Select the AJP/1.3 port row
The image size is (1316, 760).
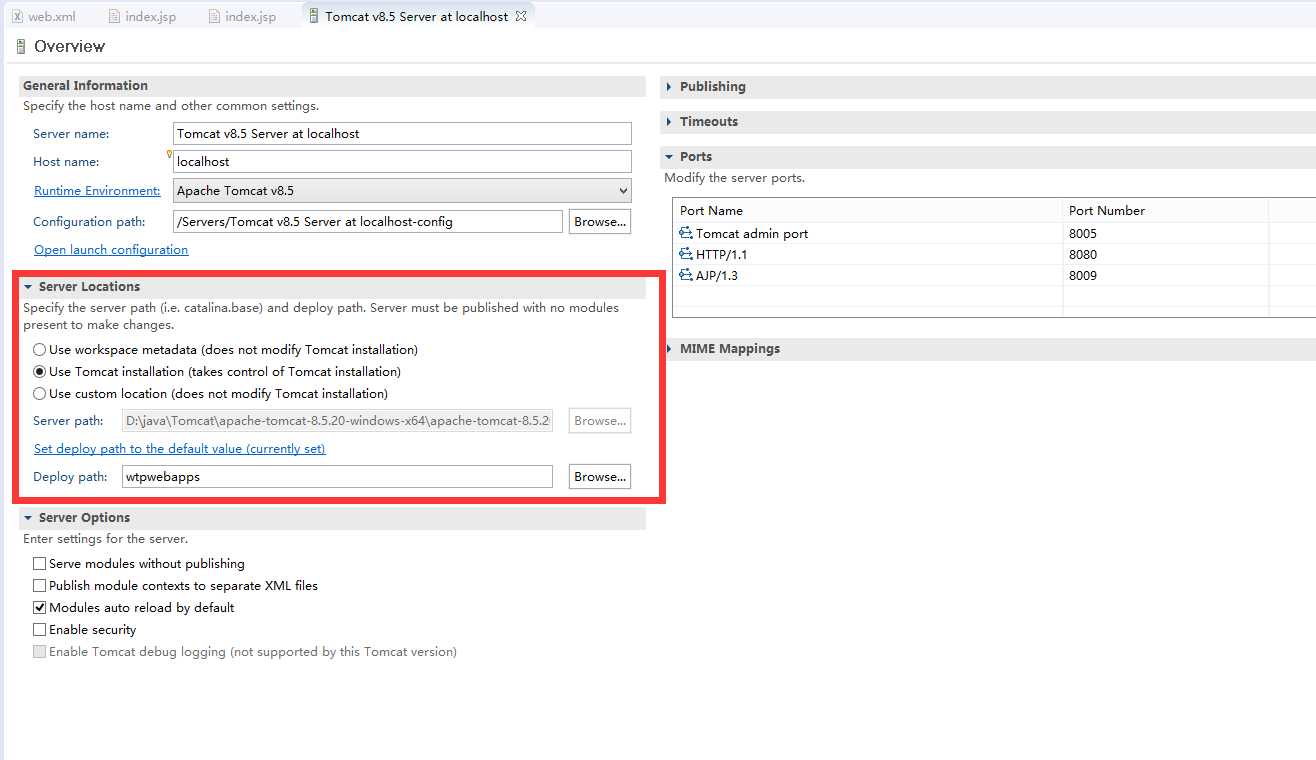pos(995,275)
